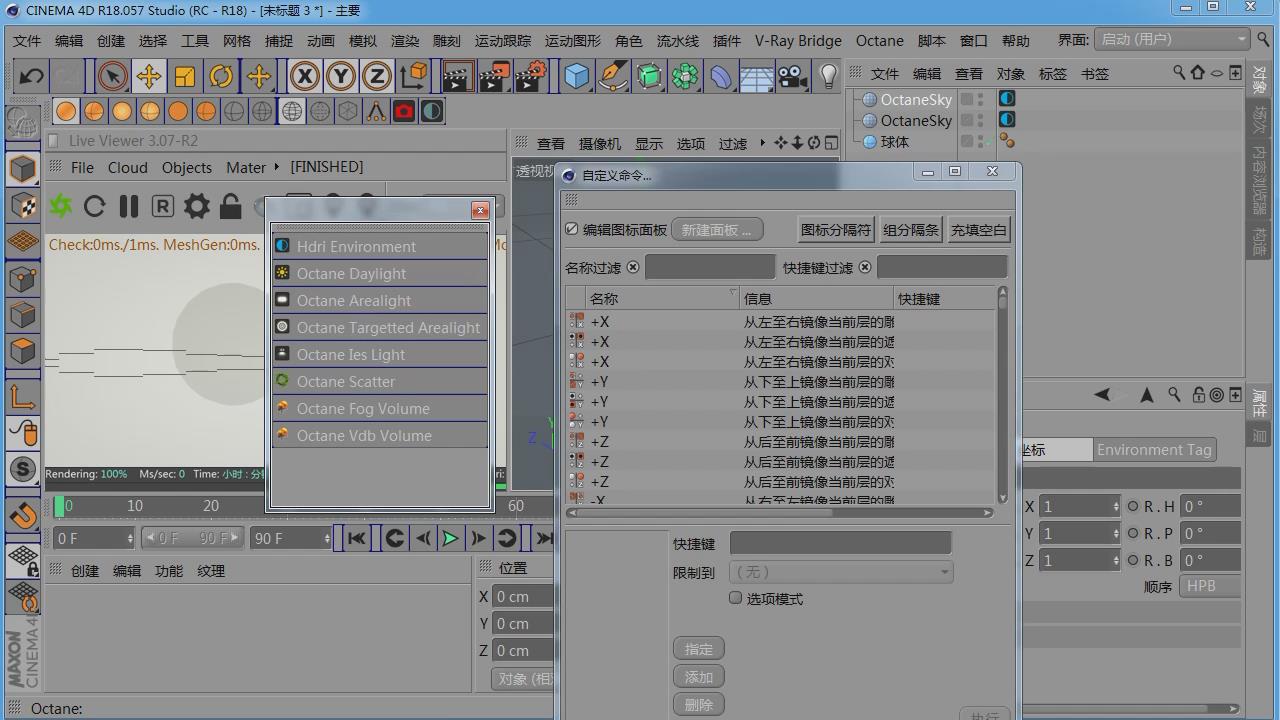Open the Pen spline tool
This screenshot has height=720, width=1280.
point(613,76)
